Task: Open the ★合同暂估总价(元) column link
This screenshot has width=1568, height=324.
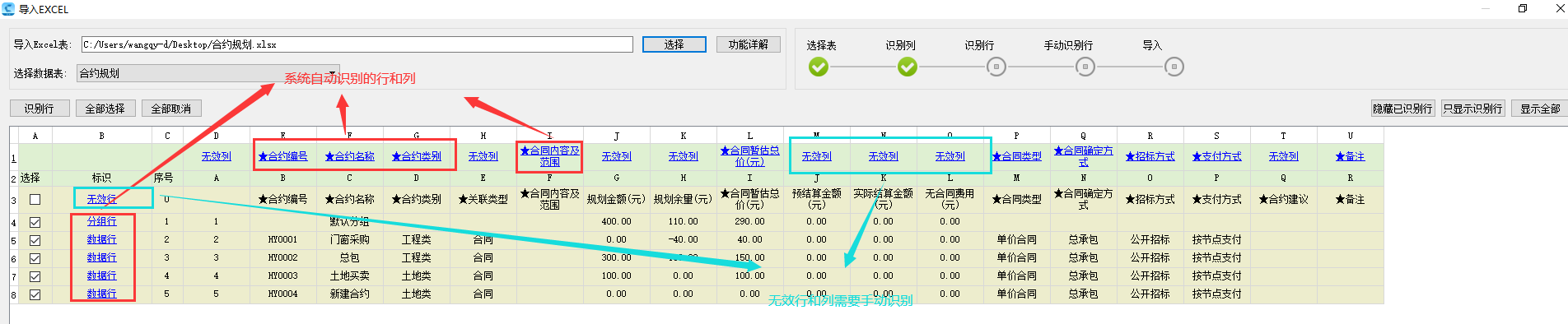Action: coord(750,156)
